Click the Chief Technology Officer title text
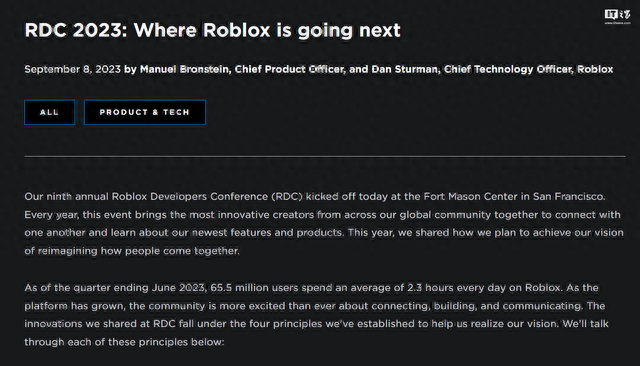Screen dimensions: 640x366 (x=508, y=69)
